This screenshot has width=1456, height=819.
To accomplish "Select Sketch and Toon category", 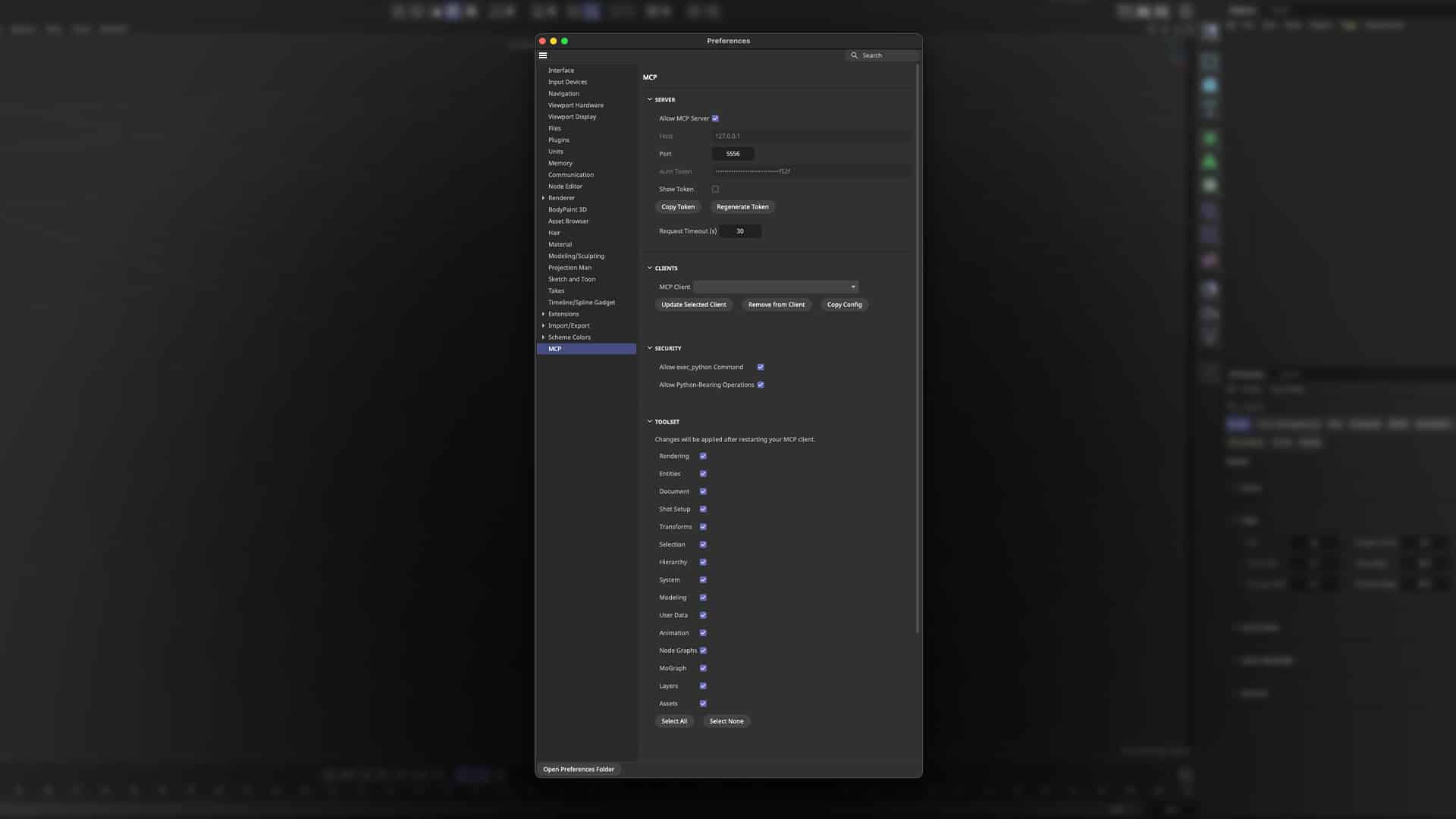I will 572,279.
